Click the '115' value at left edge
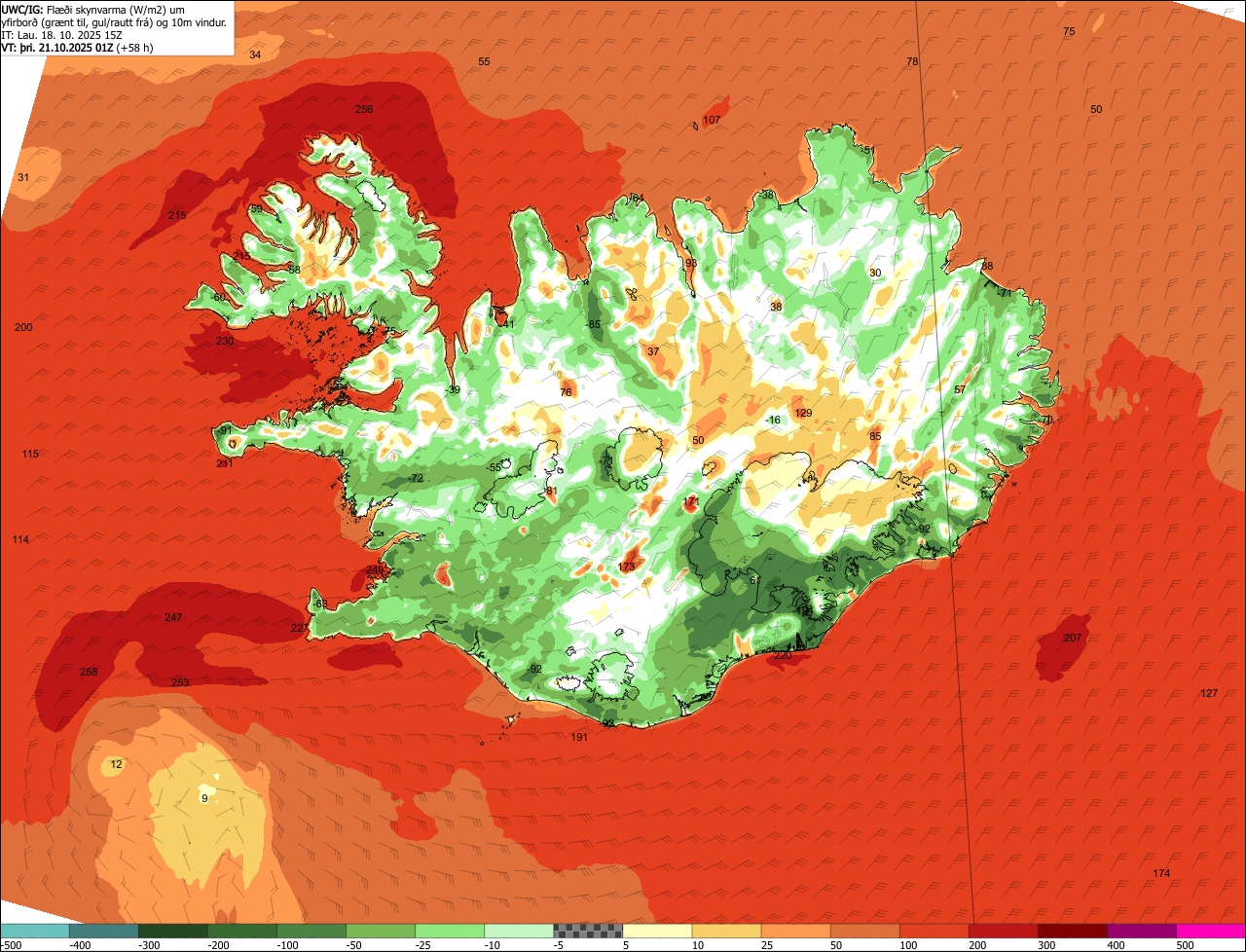This screenshot has height=952, width=1246. (30, 454)
